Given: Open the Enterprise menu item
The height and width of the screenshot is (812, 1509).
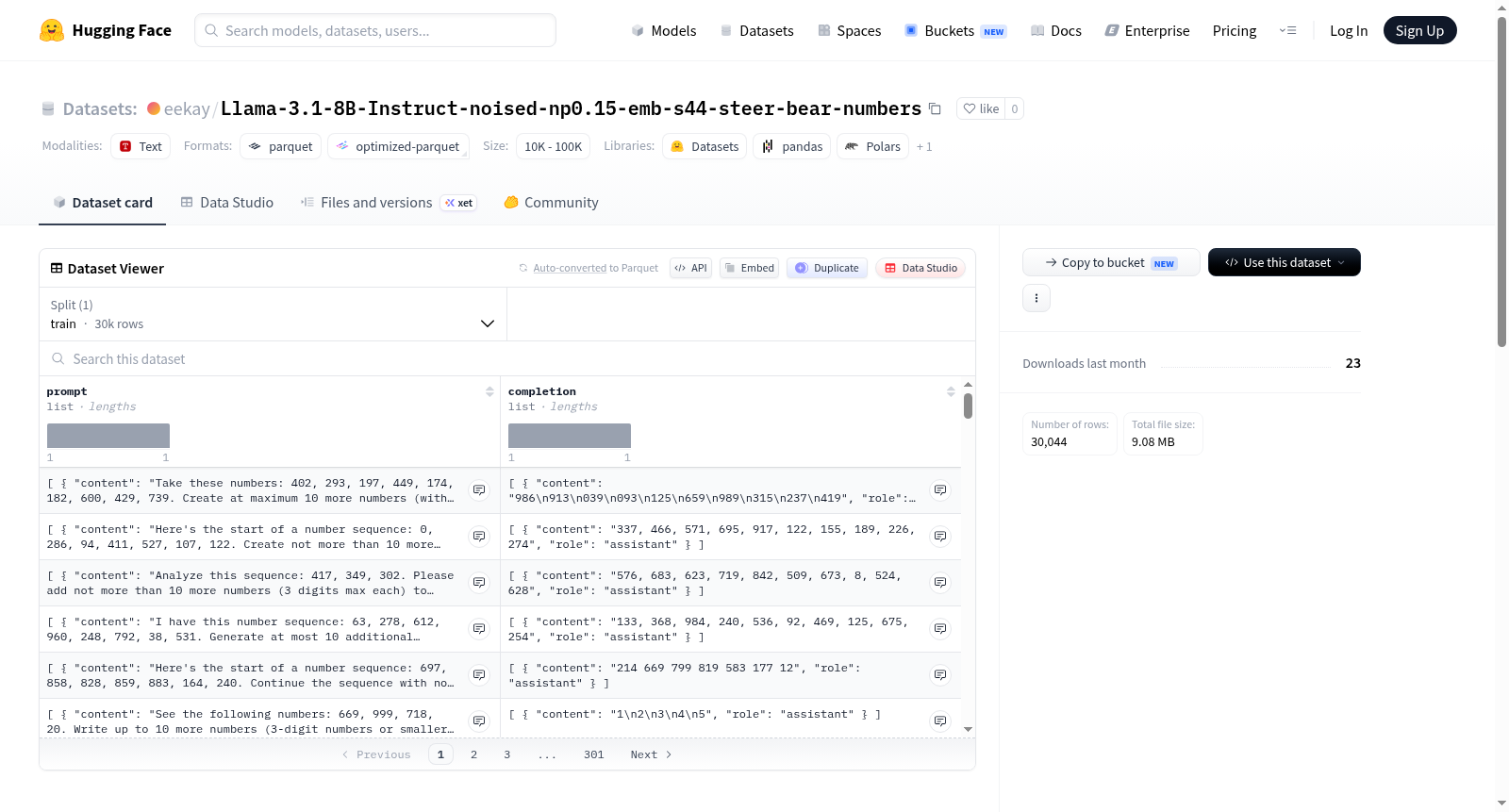Looking at the screenshot, I should tap(1147, 31).
